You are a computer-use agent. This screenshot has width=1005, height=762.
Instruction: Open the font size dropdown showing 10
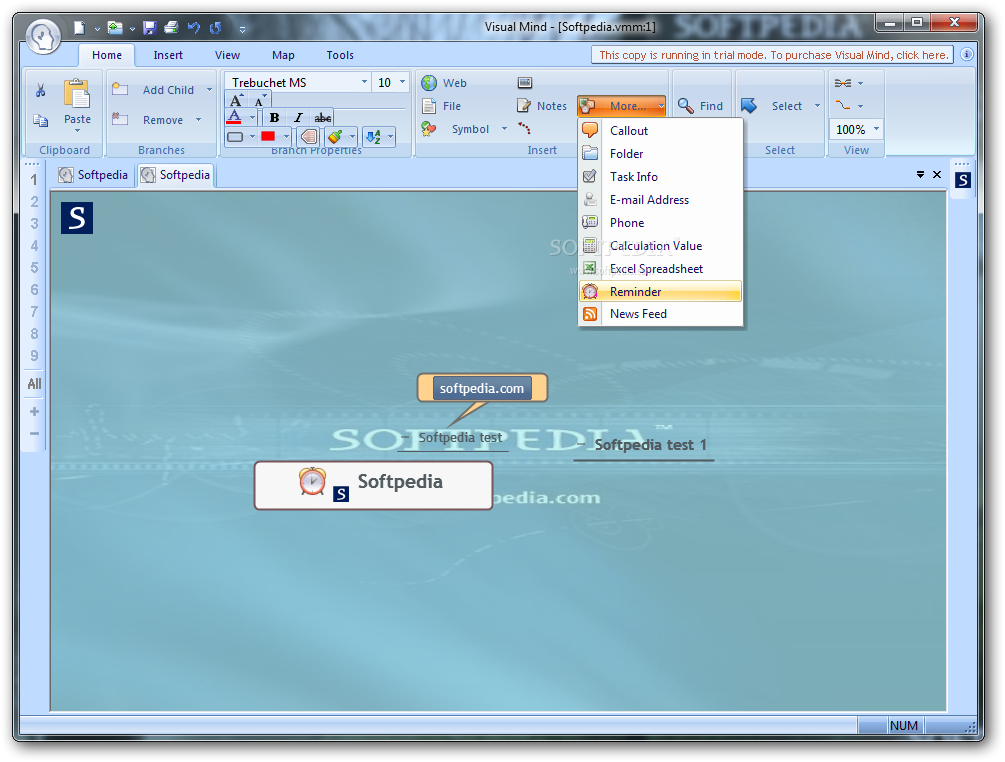[403, 82]
